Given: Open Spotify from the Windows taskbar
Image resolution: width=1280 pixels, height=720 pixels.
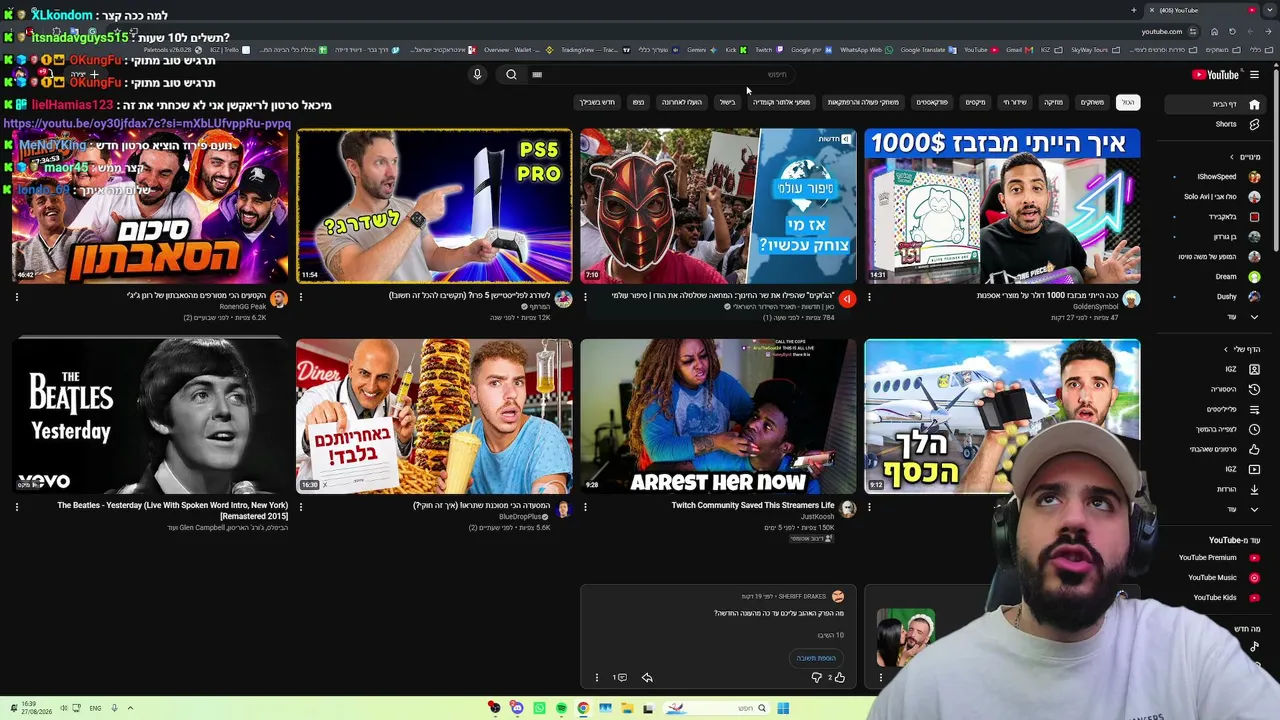Looking at the screenshot, I should (x=561, y=709).
